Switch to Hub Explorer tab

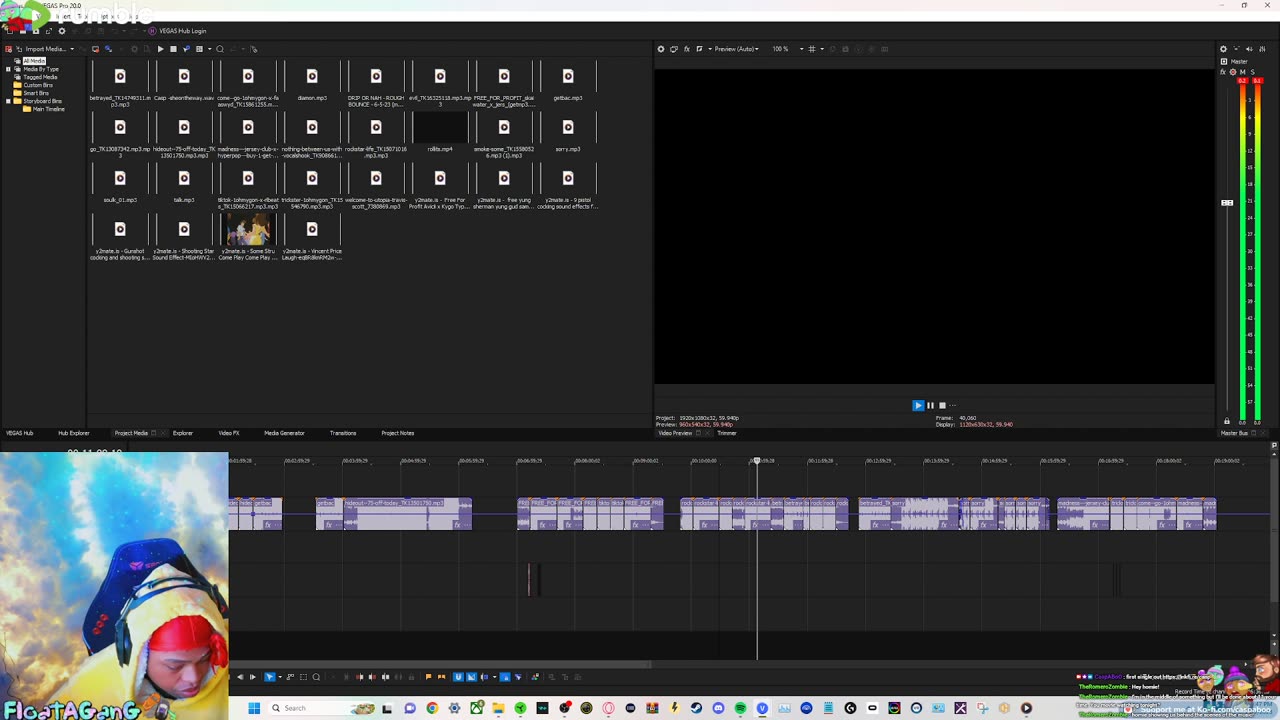point(73,433)
